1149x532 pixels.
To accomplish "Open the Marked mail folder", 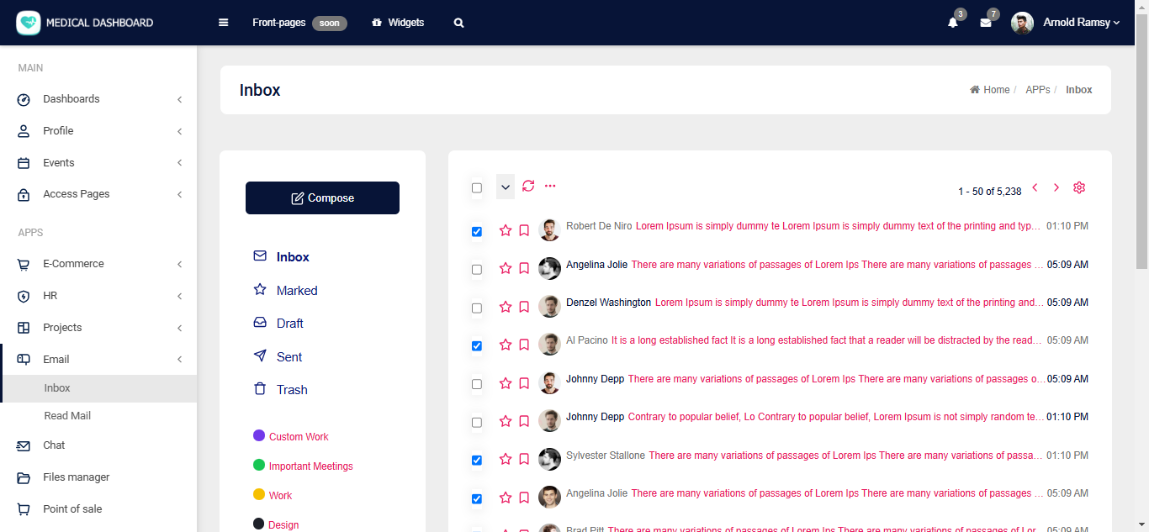I will pyautogui.click(x=296, y=291).
